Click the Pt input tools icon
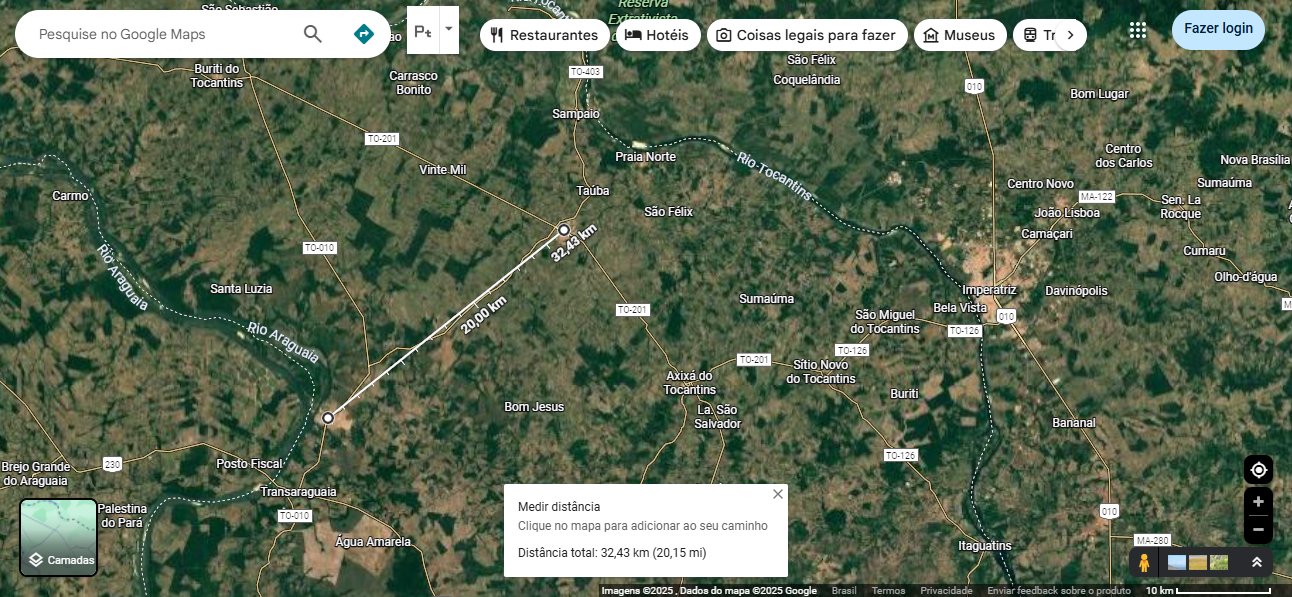The height and width of the screenshot is (597, 1292). tap(423, 31)
